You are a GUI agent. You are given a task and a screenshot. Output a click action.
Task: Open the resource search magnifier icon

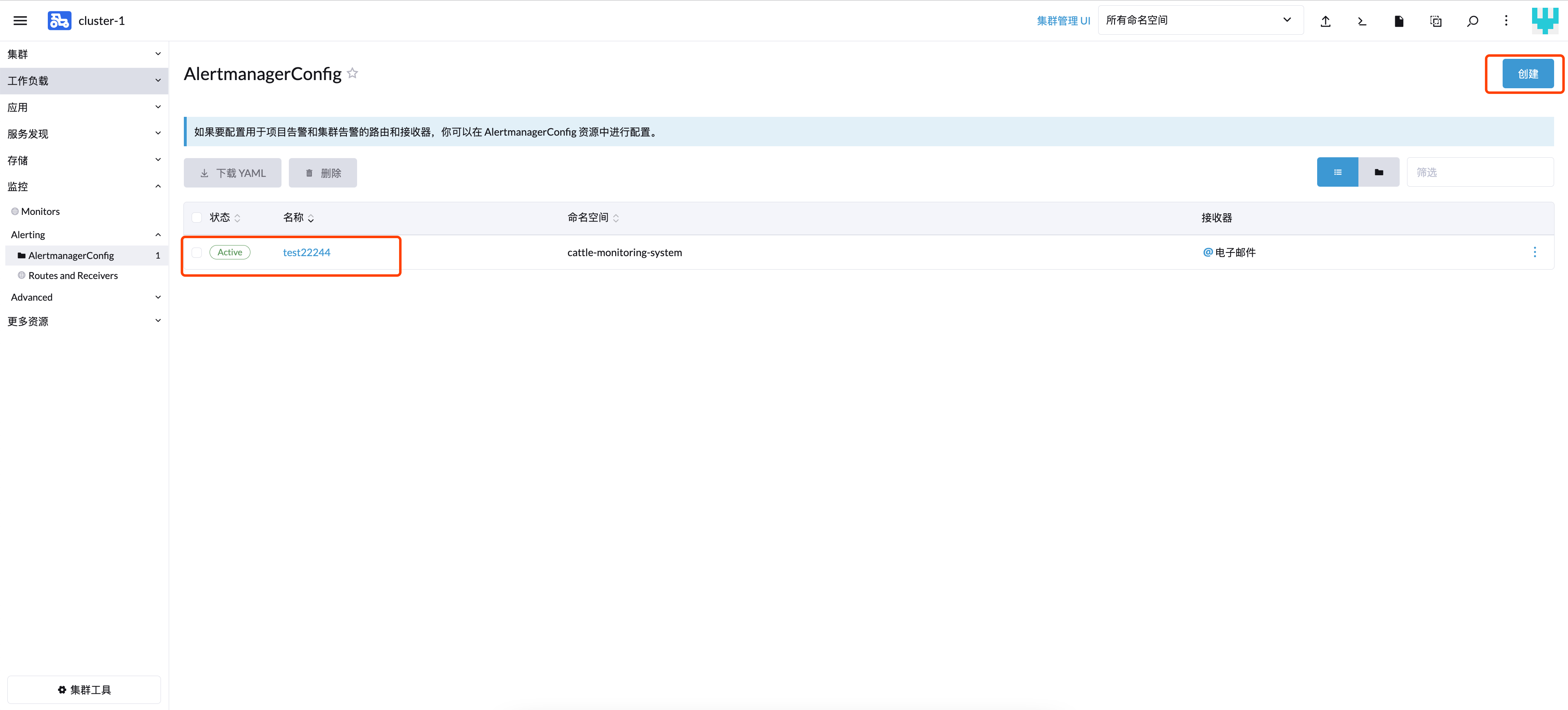click(1472, 21)
